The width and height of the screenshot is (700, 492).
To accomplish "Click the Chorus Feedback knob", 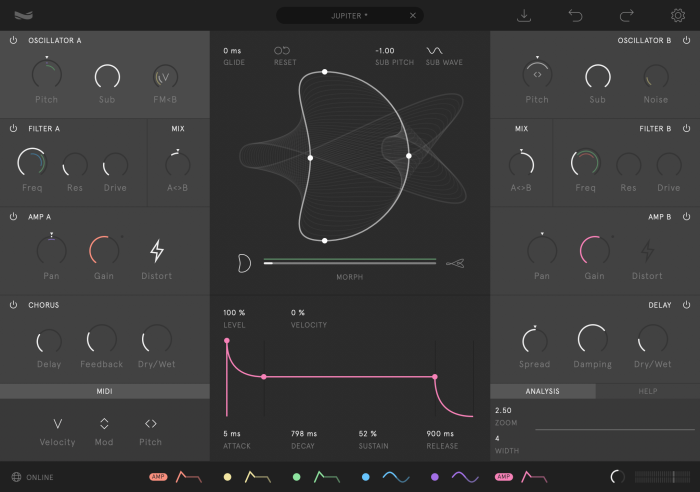I will (x=101, y=339).
